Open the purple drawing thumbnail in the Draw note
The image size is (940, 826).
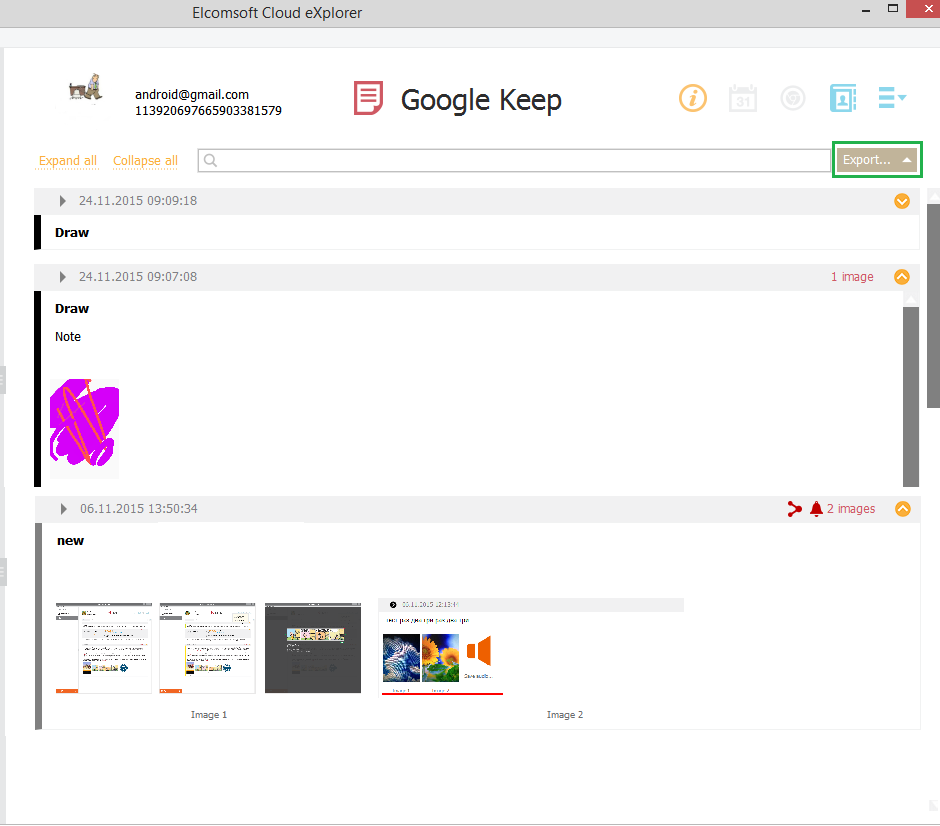click(x=83, y=426)
